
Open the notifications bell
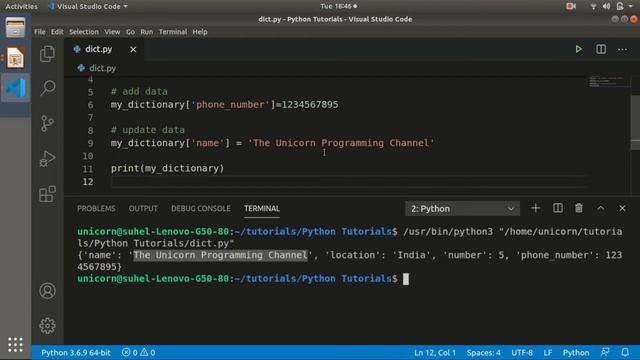click(625, 353)
